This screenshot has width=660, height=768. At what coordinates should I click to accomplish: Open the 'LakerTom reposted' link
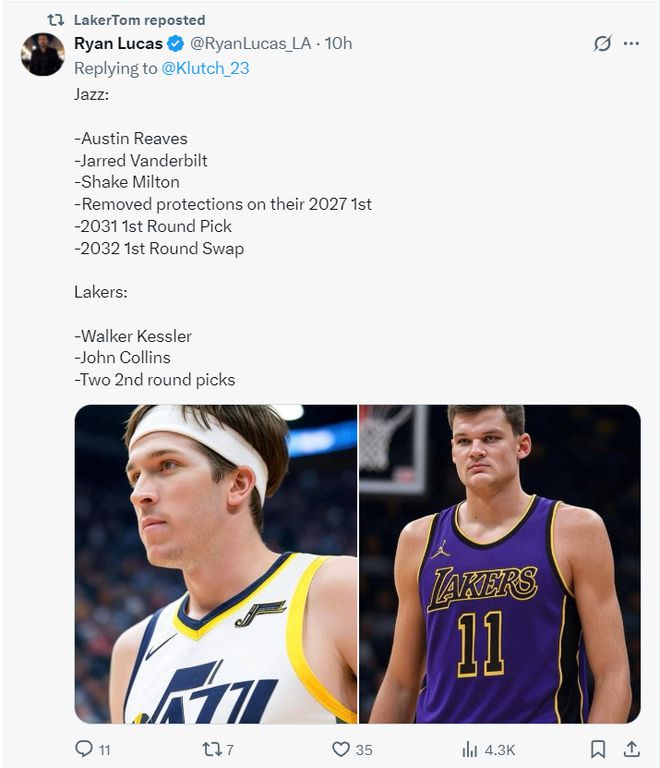click(139, 20)
